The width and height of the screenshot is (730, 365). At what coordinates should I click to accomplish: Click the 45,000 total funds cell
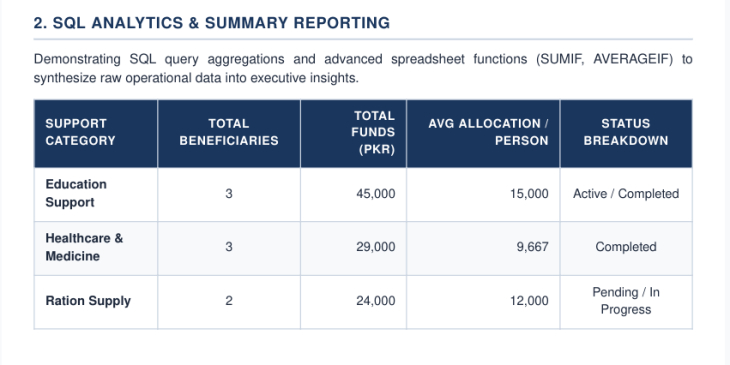tap(376, 194)
